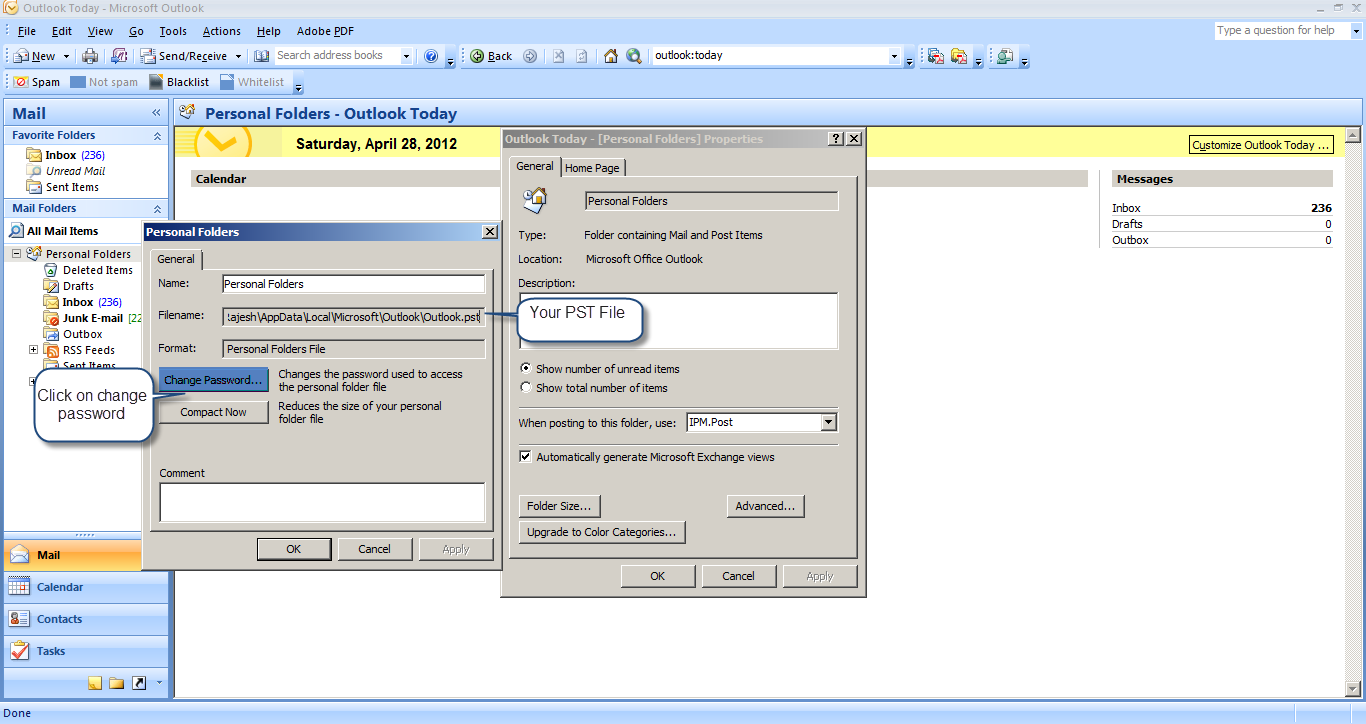Select Show number of unread items
The image size is (1366, 724).
coord(526,369)
